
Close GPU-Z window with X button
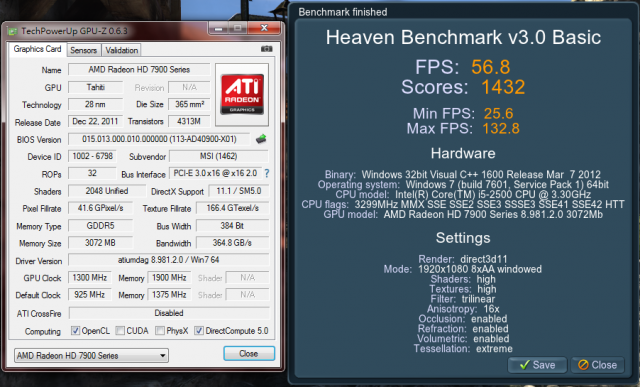point(264,28)
